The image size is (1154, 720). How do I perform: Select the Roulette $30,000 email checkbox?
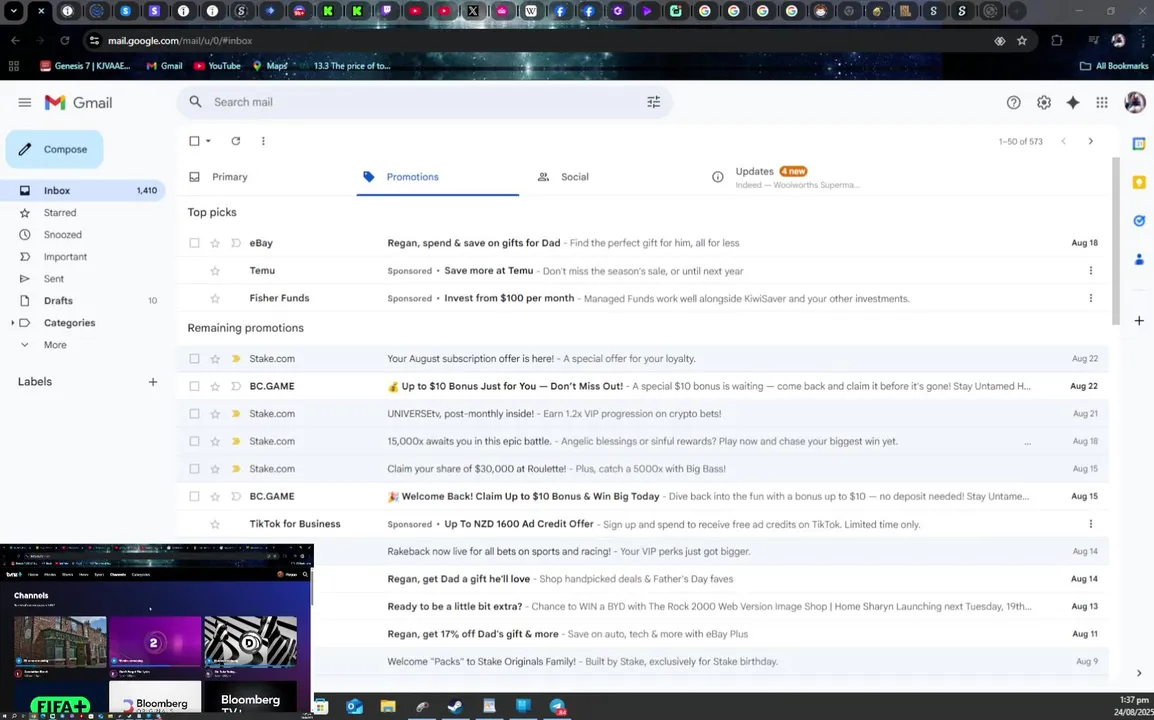(194, 469)
